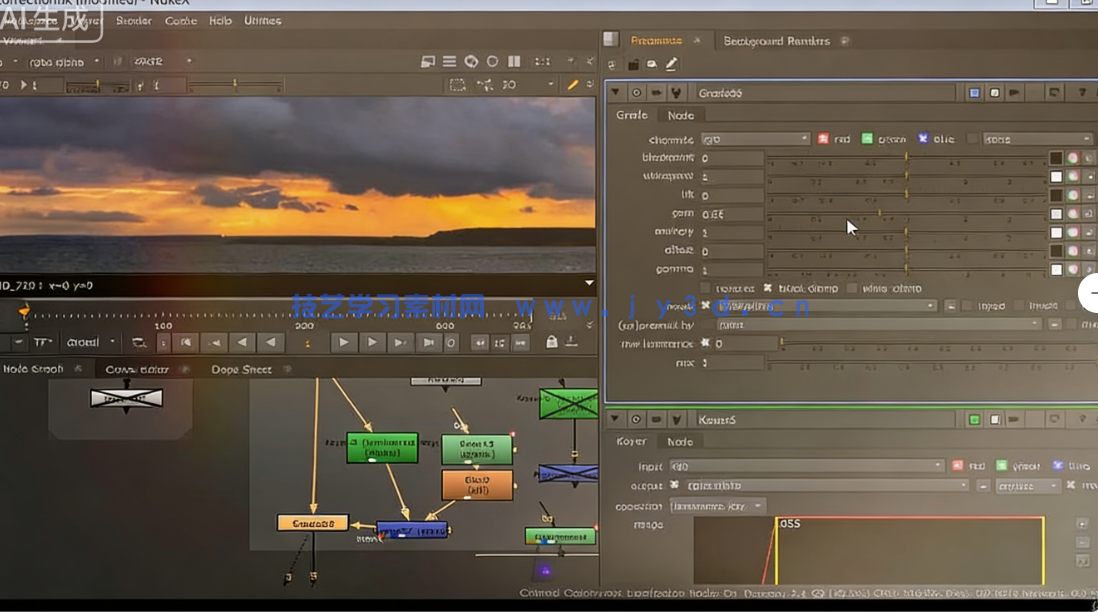Viewport: 1098px width, 612px height.
Task: Open the Grade channels dropdown
Action: (755, 139)
